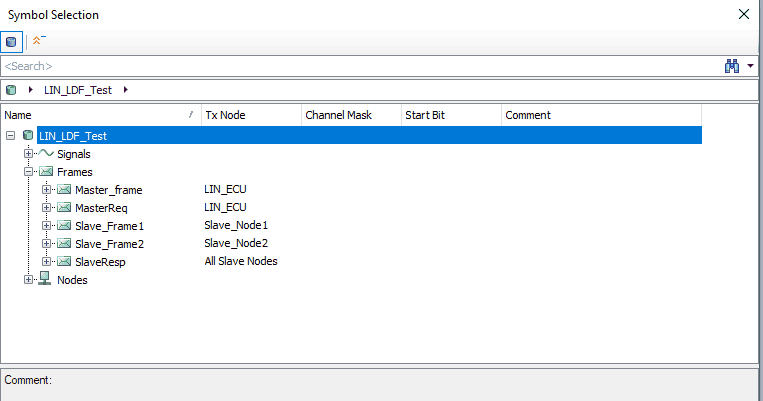This screenshot has height=401, width=763.
Task: Collapse the LIN_LDF_Test root node
Action: click(x=10, y=135)
